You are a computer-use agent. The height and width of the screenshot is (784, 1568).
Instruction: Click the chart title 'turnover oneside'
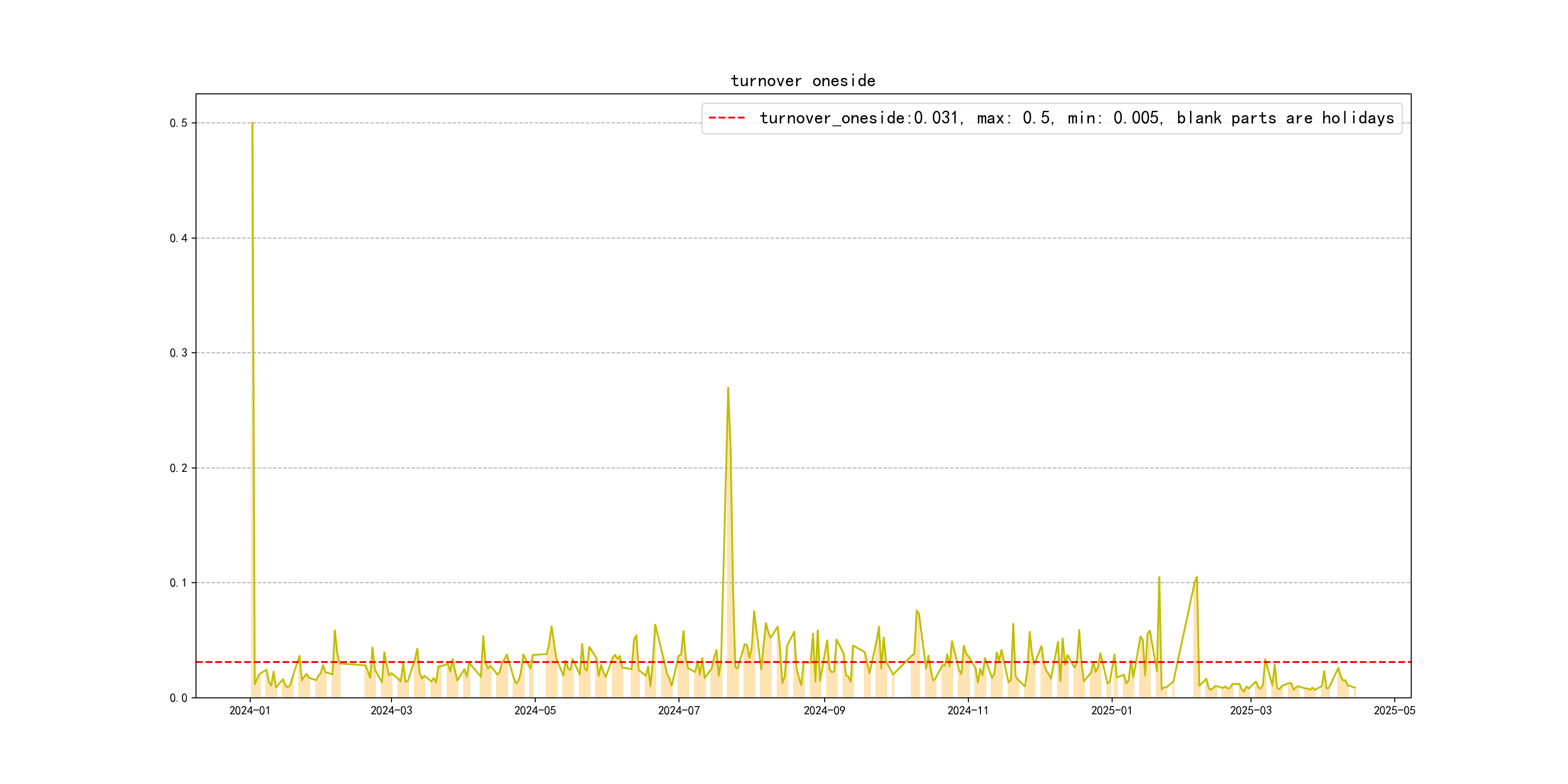click(x=802, y=81)
